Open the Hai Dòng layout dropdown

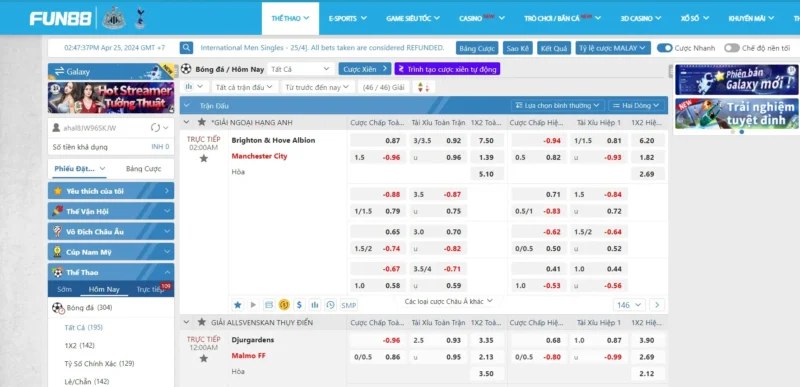pyautogui.click(x=636, y=106)
